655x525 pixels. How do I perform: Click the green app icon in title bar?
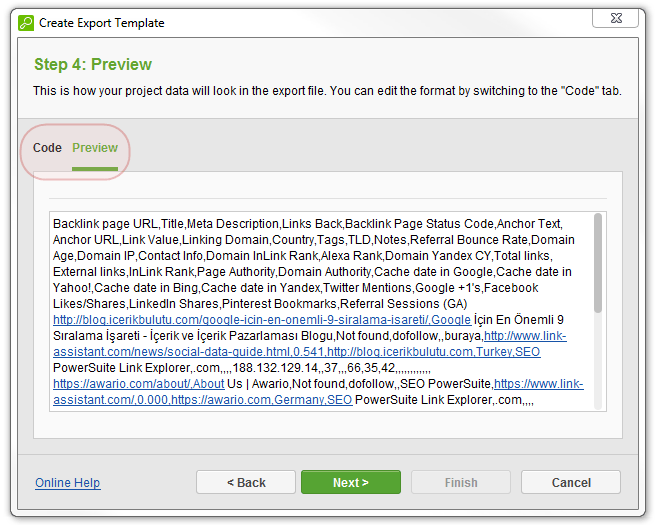click(26, 23)
